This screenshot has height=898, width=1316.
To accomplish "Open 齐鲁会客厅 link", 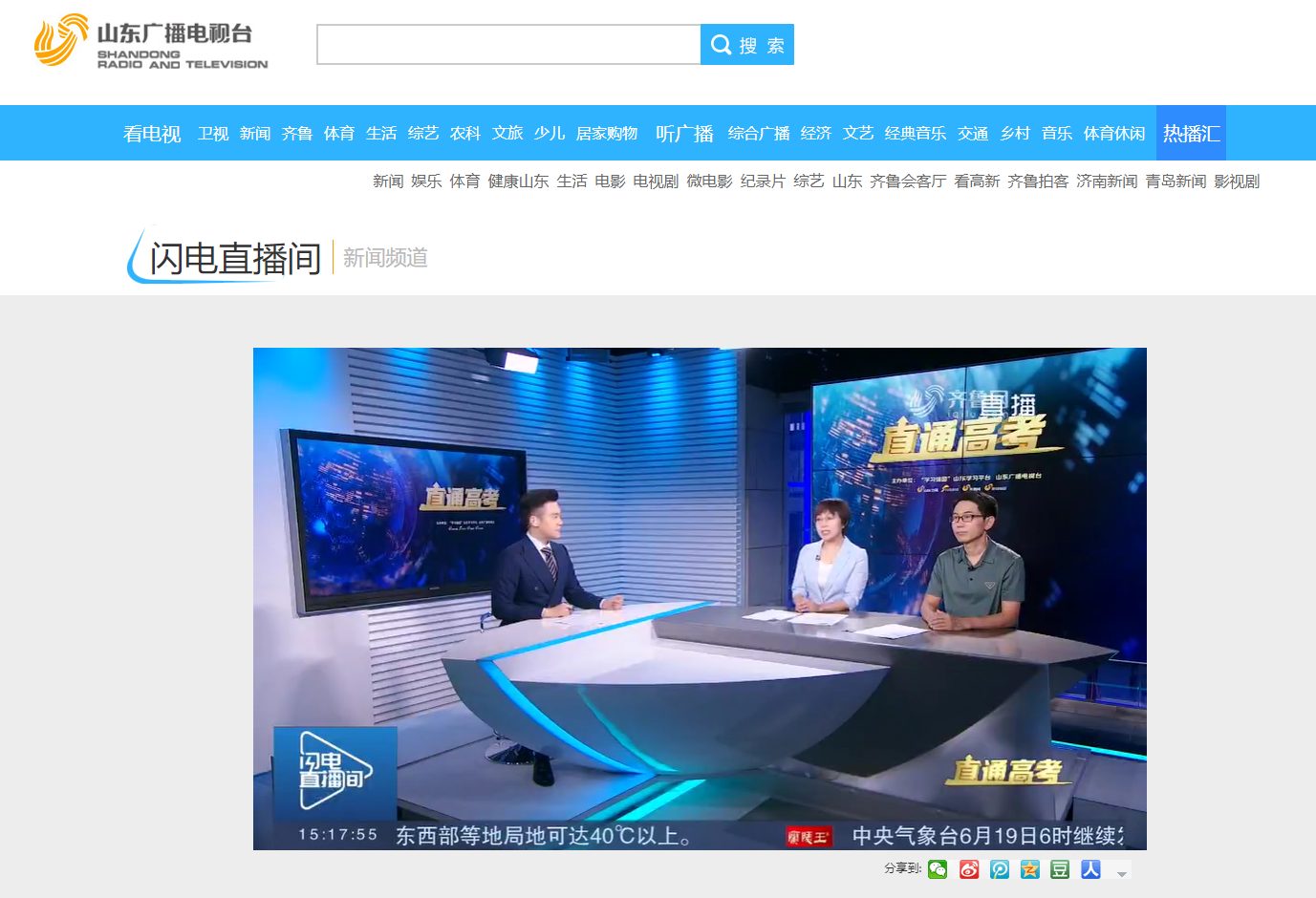I will 908,182.
